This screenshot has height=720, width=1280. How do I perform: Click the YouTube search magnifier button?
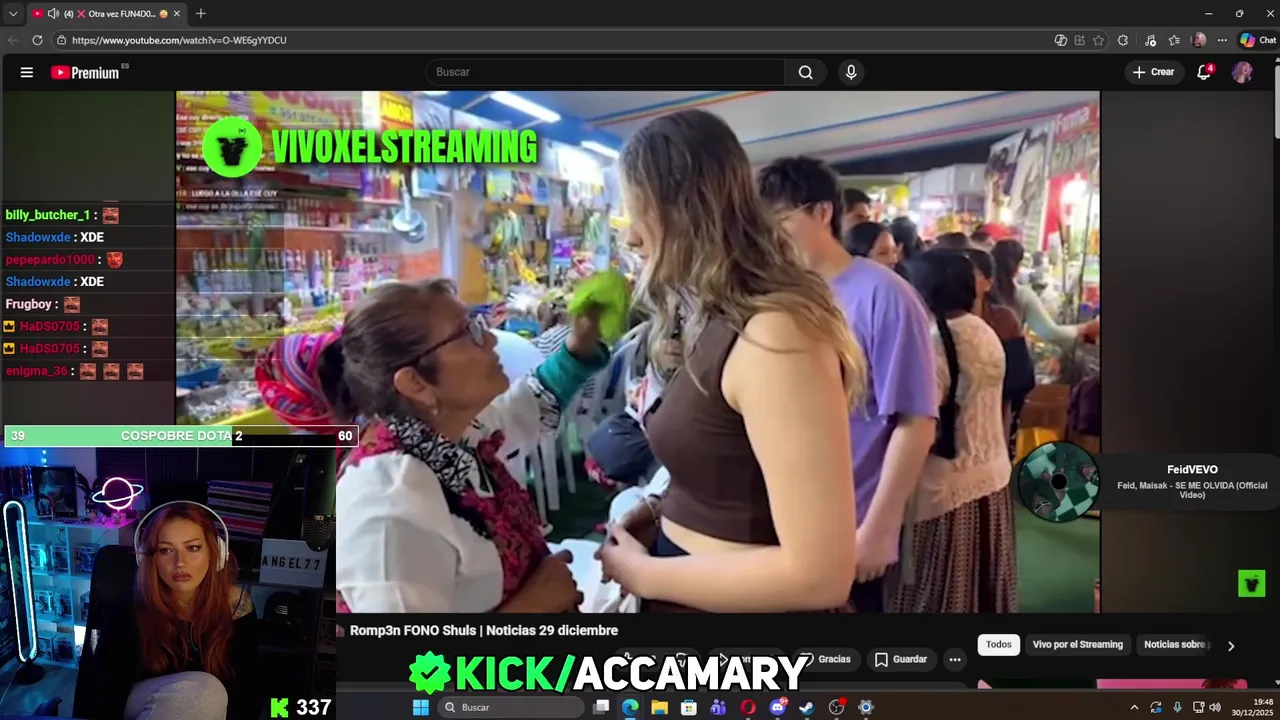pyautogui.click(x=805, y=72)
